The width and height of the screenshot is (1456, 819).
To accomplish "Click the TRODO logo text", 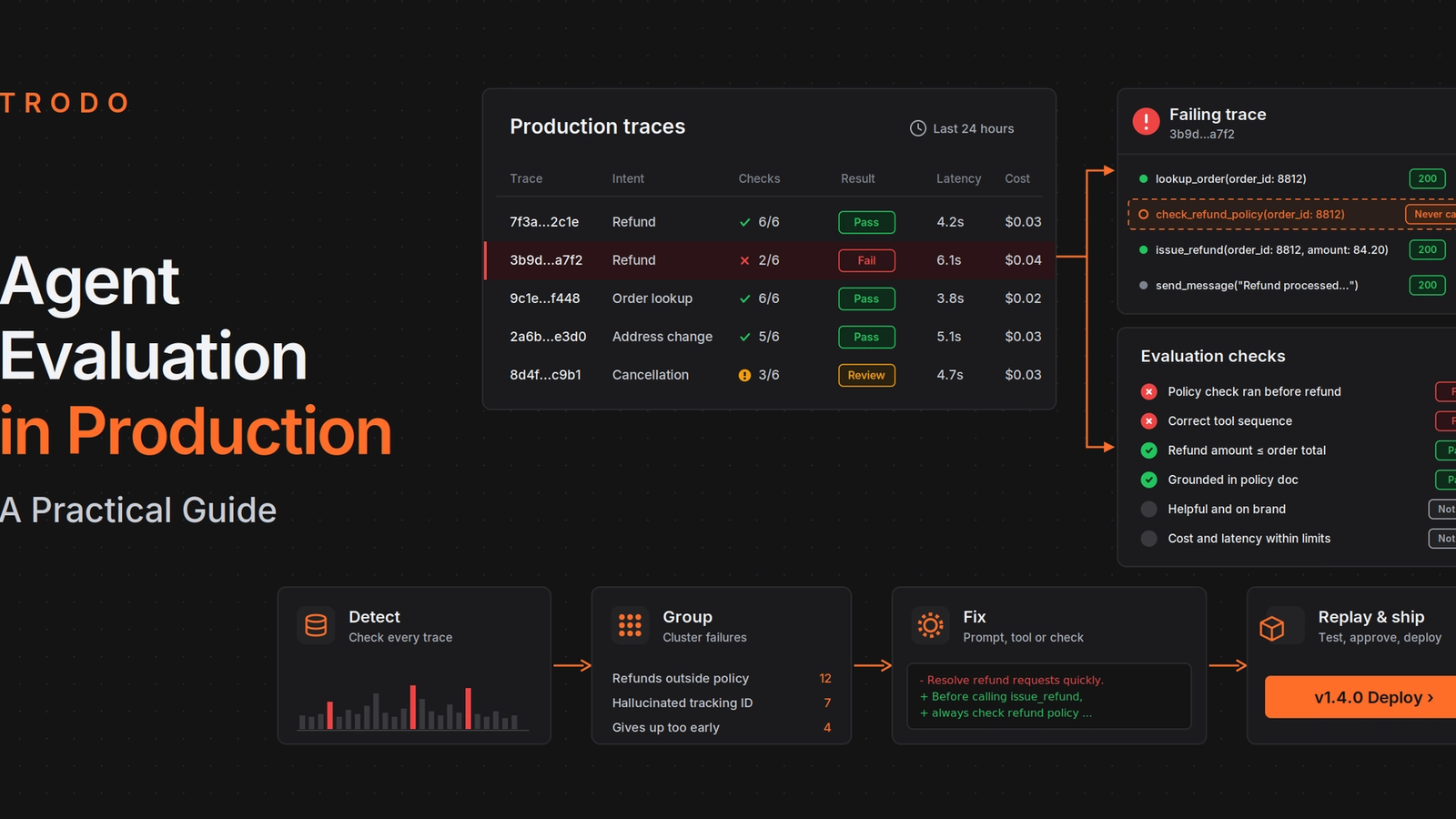I will pos(64,103).
